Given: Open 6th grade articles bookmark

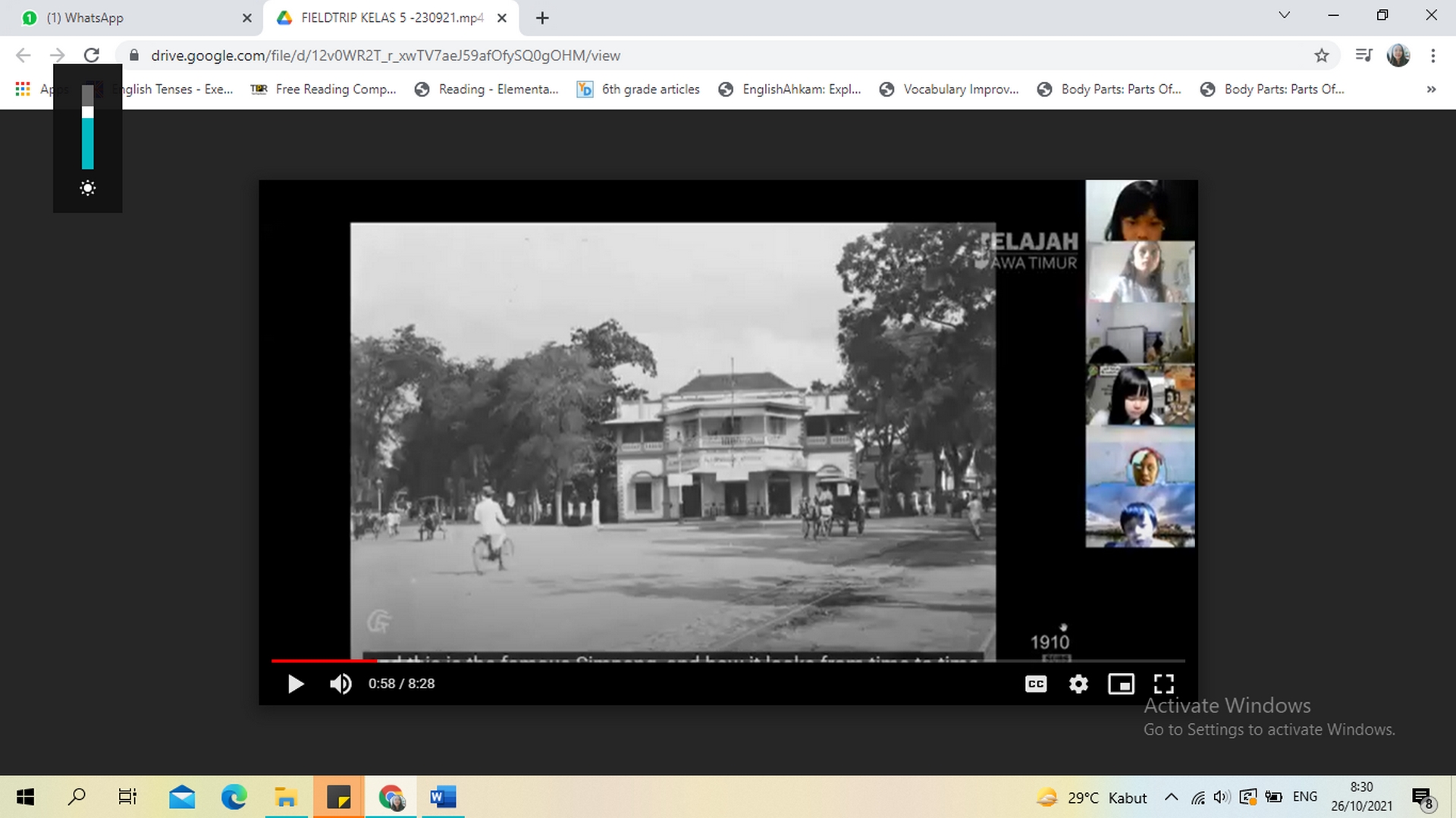Looking at the screenshot, I should coord(639,89).
